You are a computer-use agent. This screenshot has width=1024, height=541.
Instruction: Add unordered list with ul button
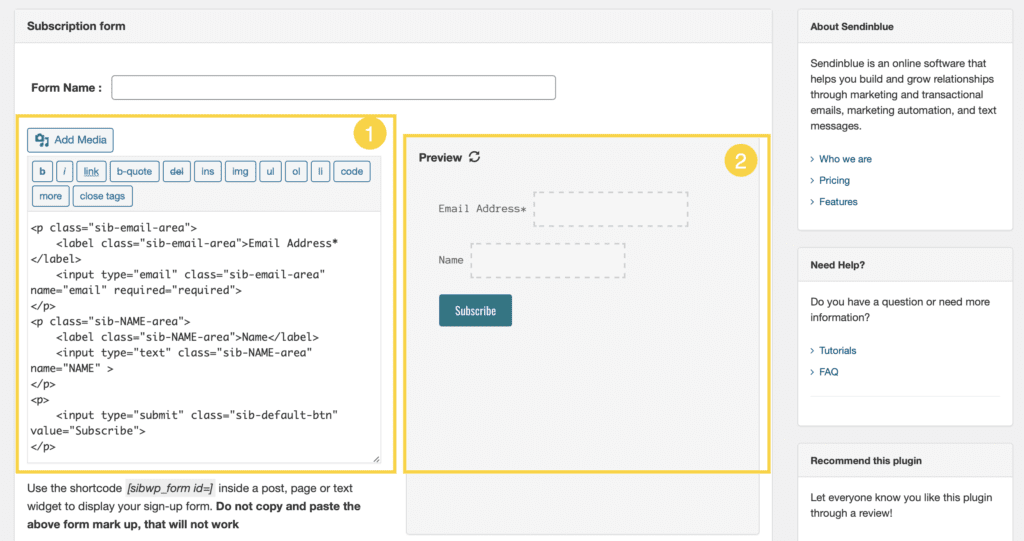270,171
